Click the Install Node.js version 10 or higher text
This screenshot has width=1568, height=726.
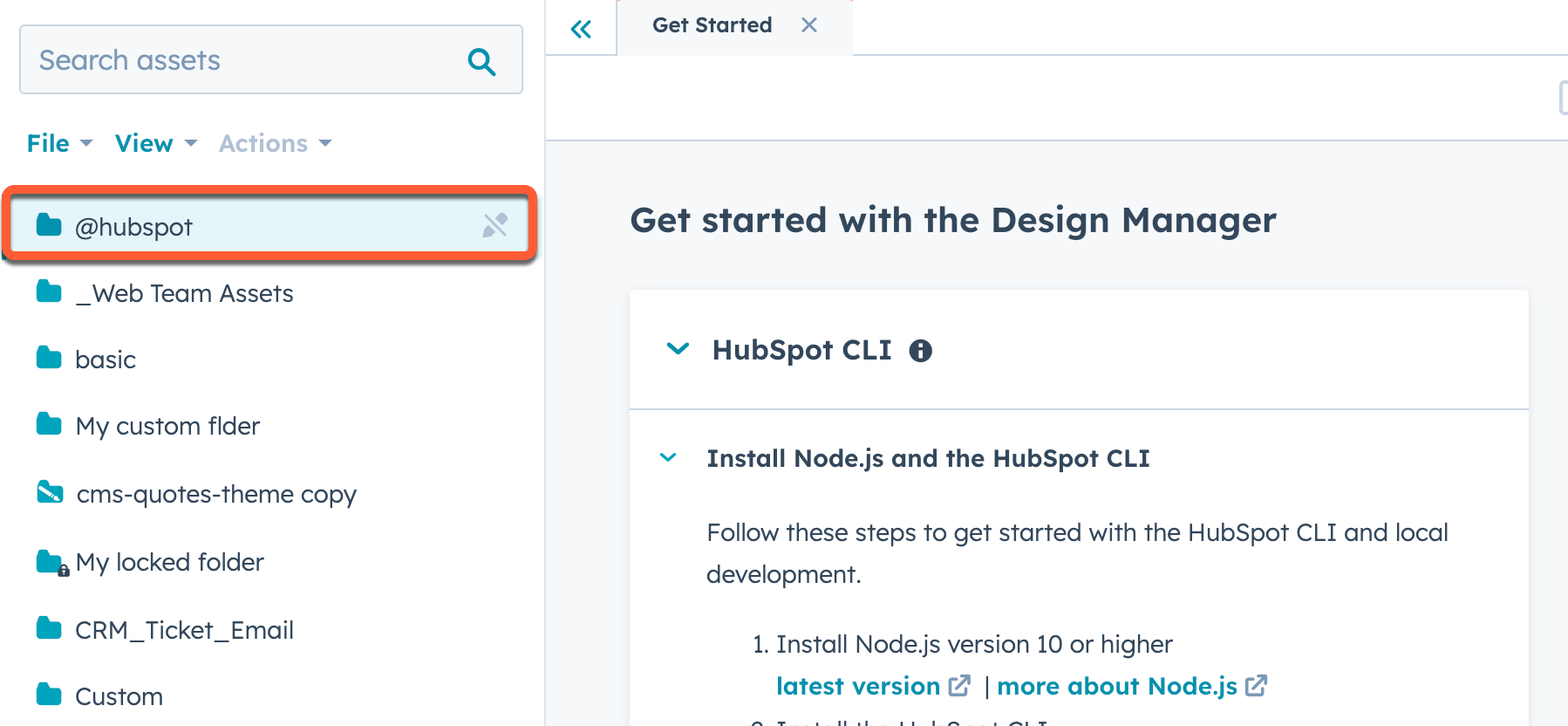(x=974, y=644)
